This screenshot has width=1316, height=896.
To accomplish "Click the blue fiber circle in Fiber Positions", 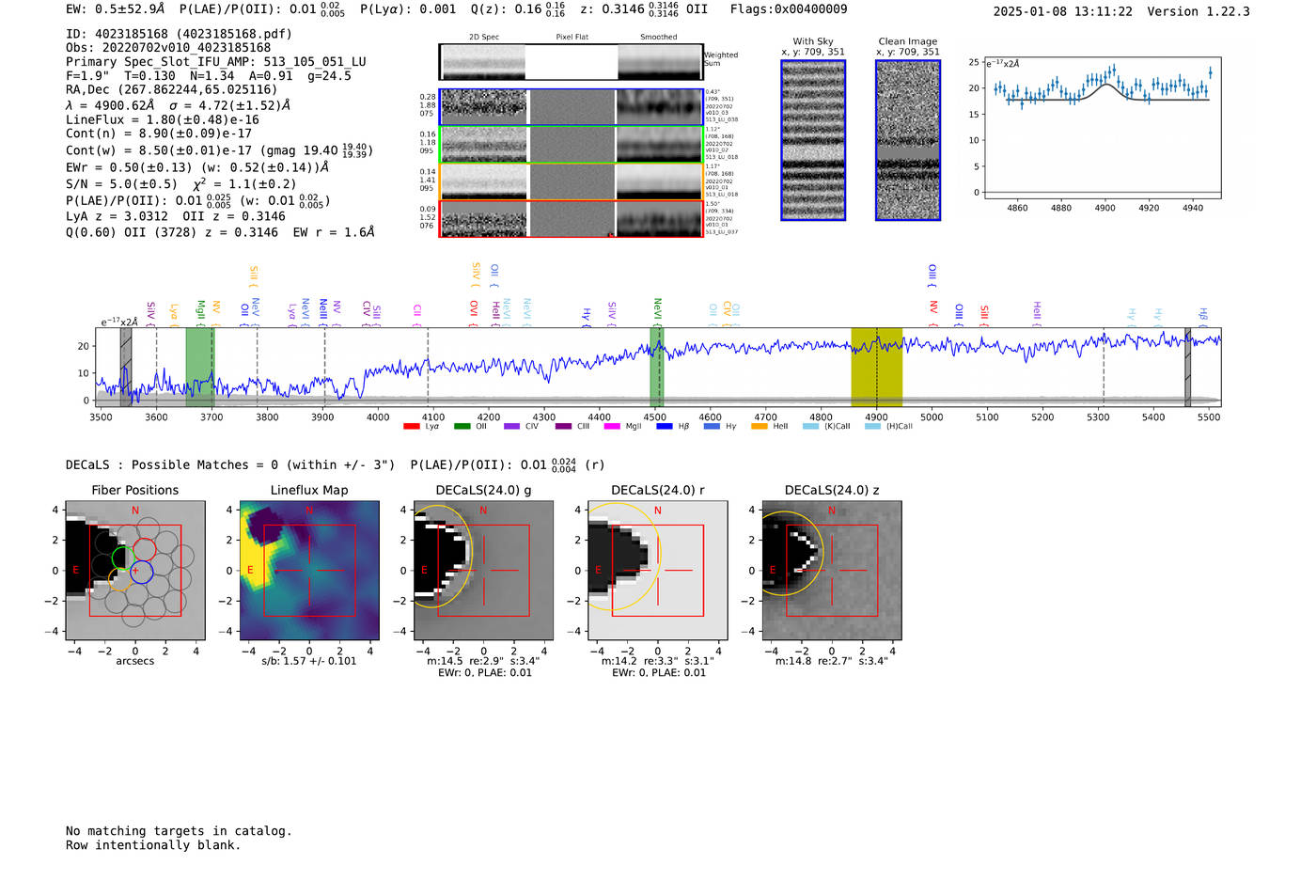I will click(x=141, y=571).
